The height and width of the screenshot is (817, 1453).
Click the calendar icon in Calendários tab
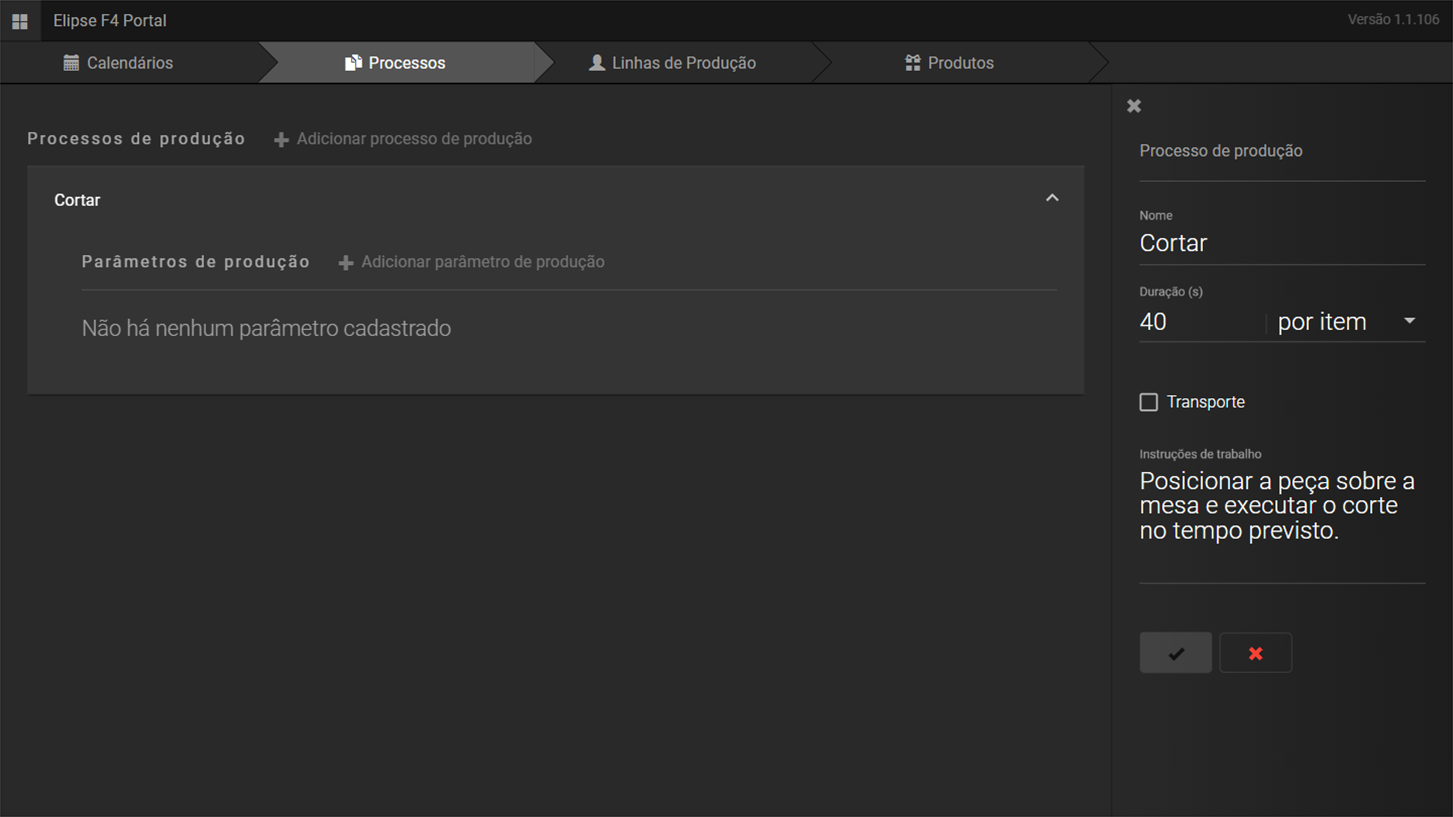click(x=71, y=63)
